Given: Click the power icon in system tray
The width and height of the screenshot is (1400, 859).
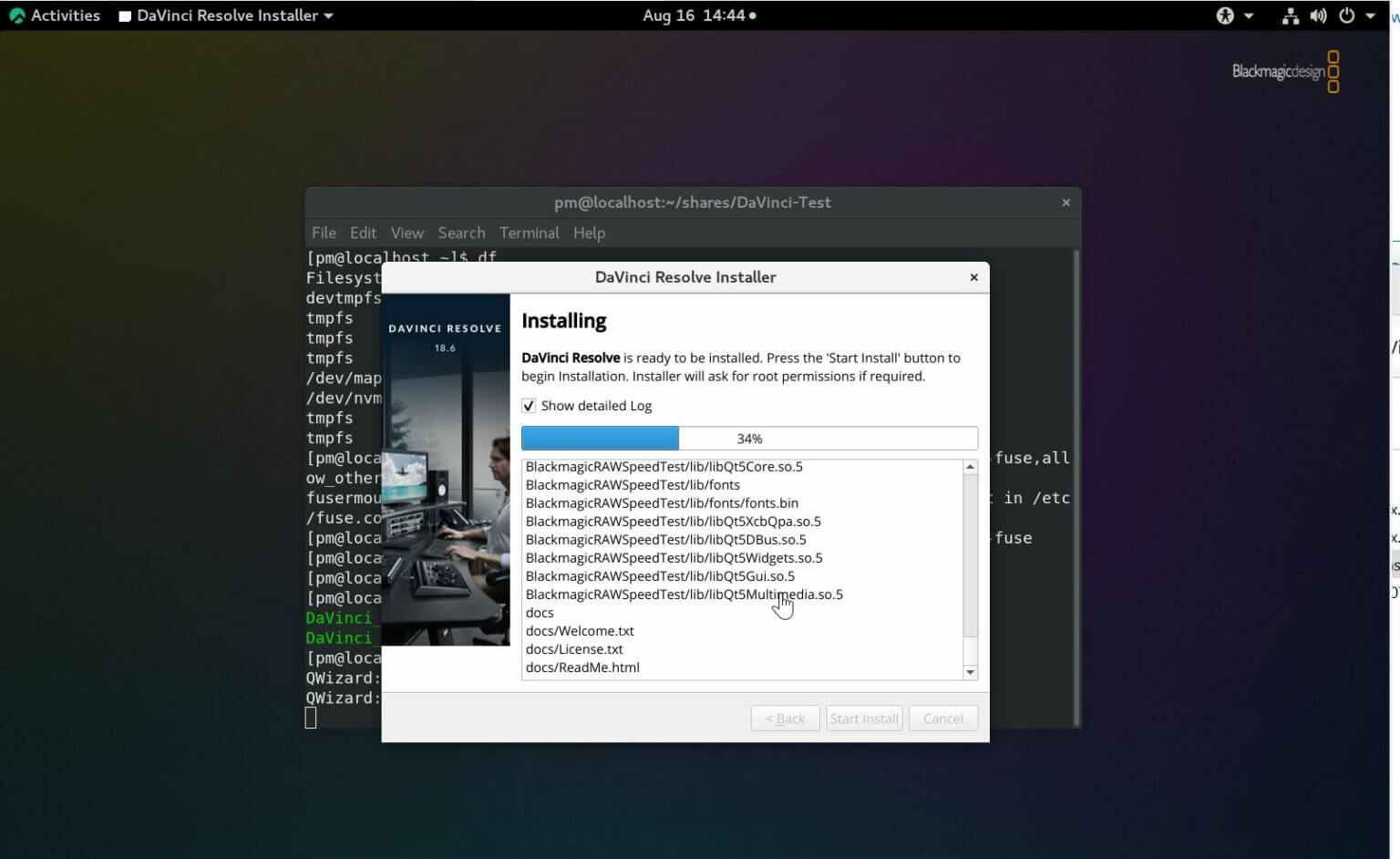Looking at the screenshot, I should (1346, 16).
